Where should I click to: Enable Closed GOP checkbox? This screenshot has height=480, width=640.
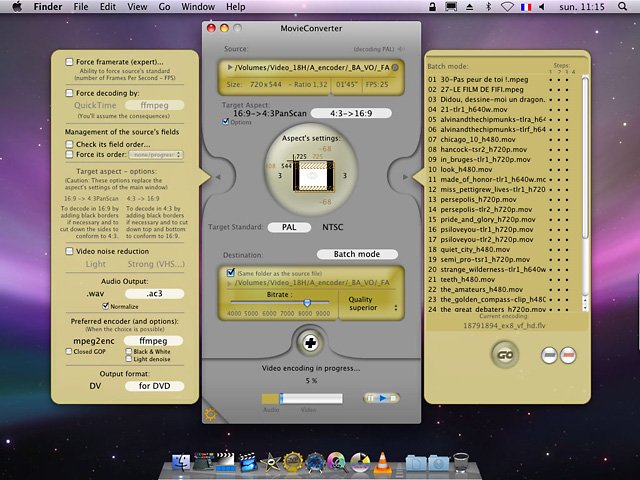tap(69, 351)
